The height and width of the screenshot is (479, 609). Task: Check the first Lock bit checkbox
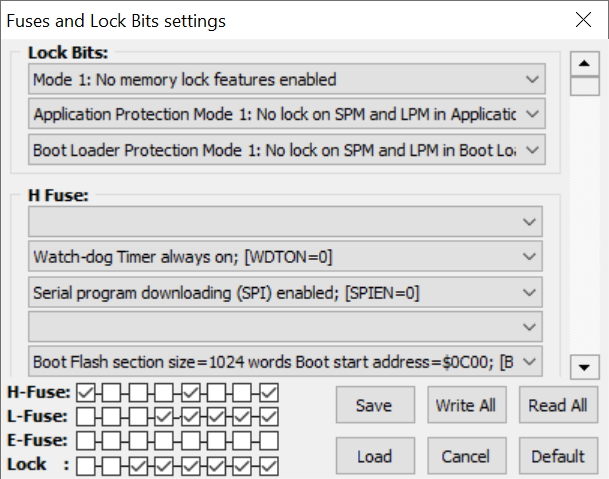[x=86, y=465]
